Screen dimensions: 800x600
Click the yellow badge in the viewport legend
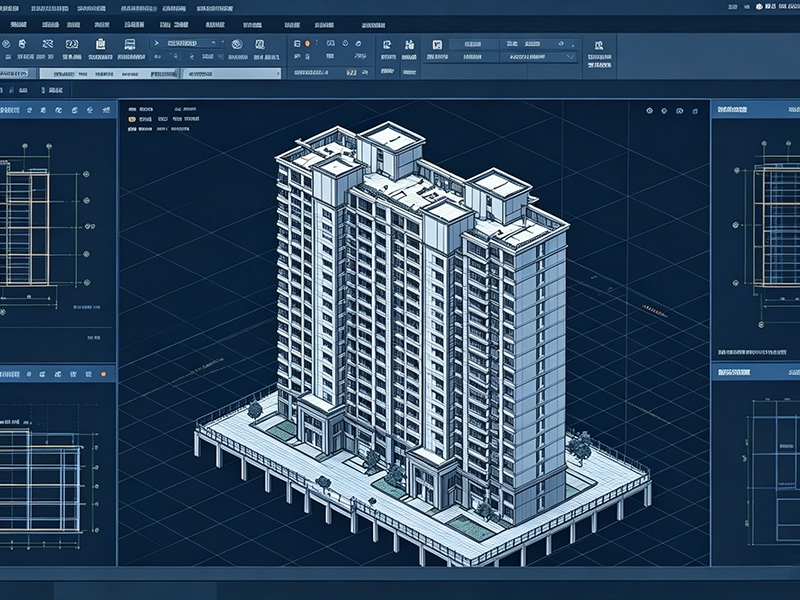click(132, 119)
